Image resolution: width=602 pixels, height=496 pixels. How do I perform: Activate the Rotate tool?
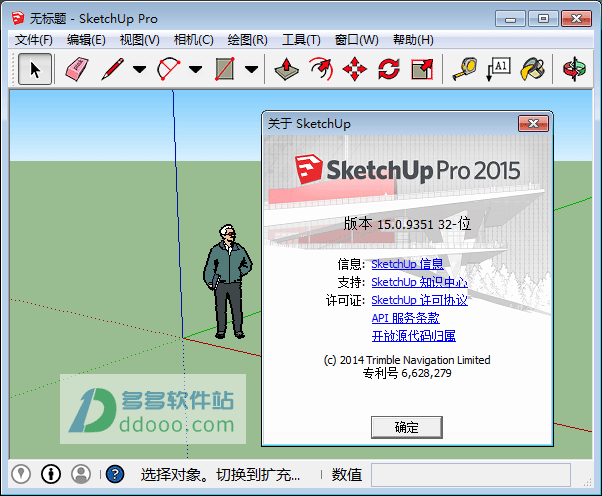click(x=389, y=69)
